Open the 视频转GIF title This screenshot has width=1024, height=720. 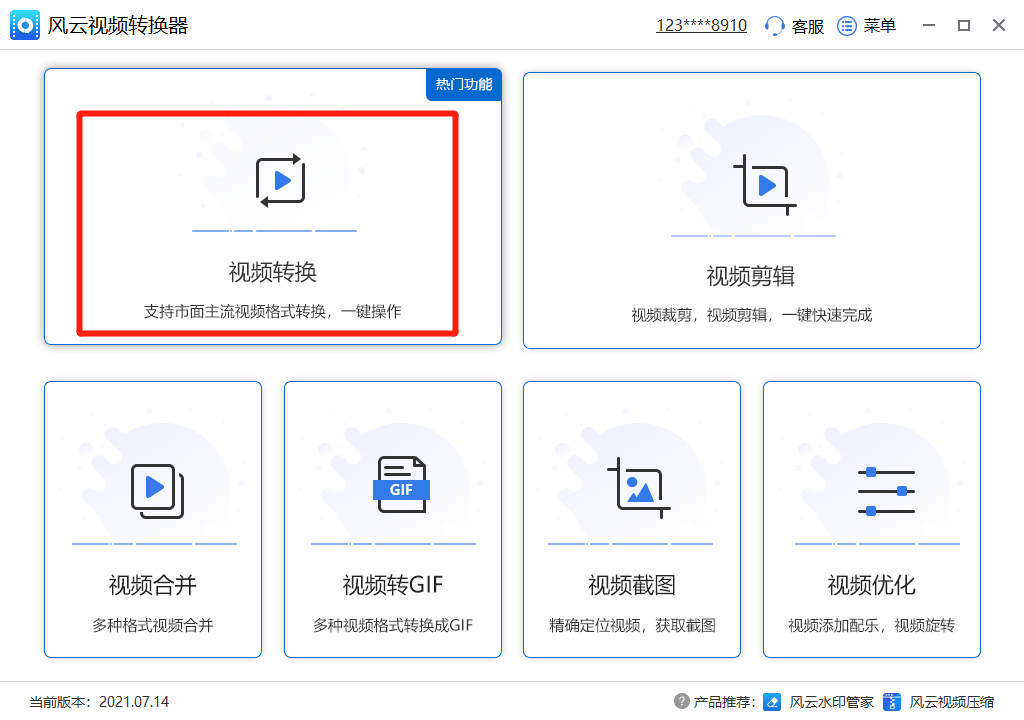coord(392,585)
